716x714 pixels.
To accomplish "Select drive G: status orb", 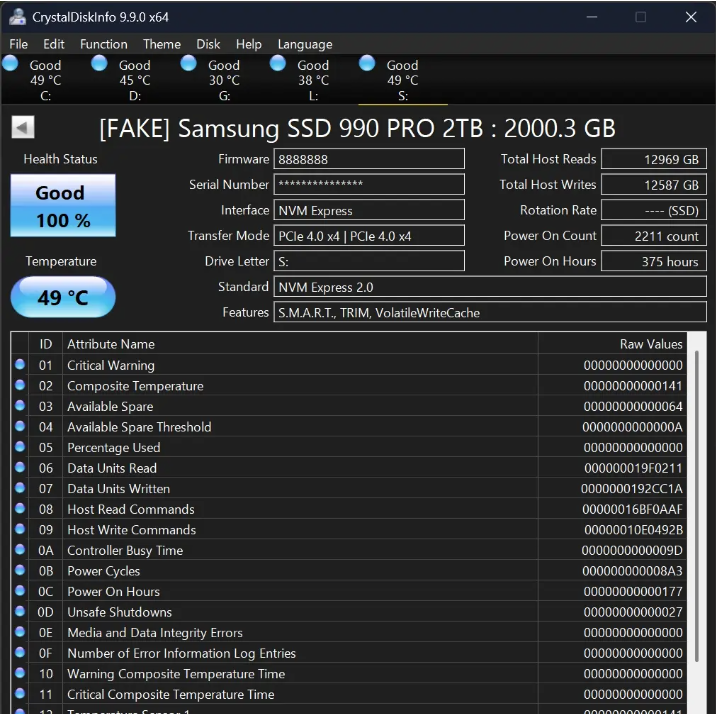I will click(188, 63).
